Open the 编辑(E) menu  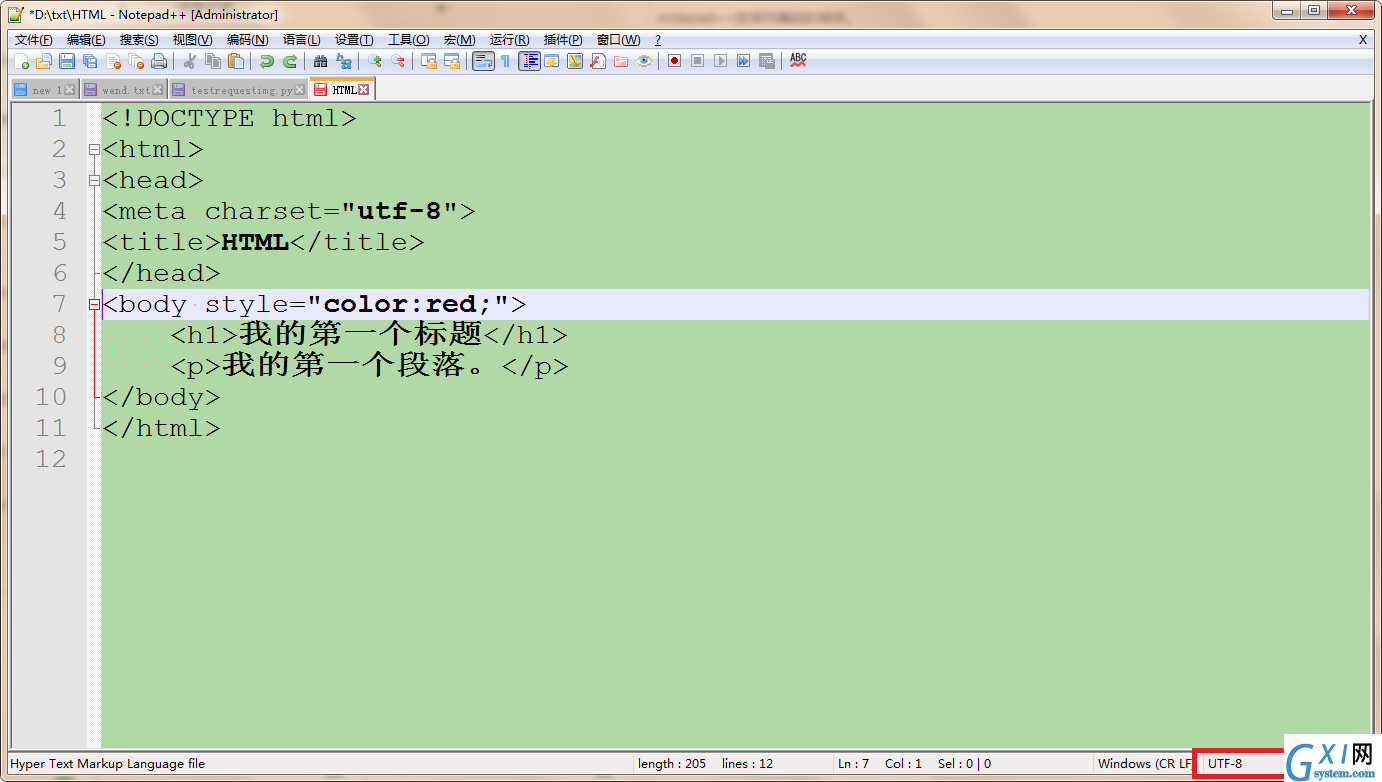(86, 40)
